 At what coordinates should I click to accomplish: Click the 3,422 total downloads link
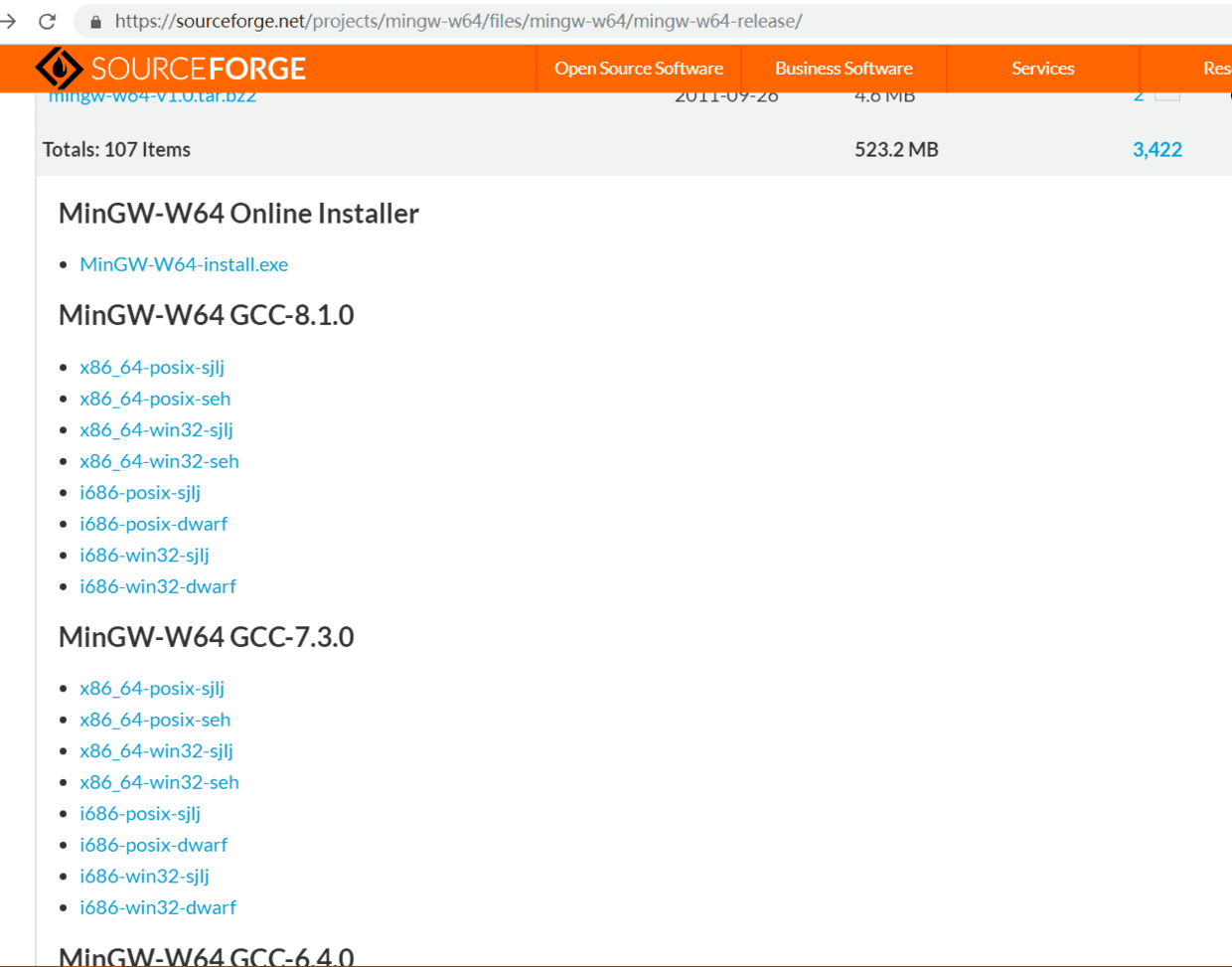[x=1157, y=149]
